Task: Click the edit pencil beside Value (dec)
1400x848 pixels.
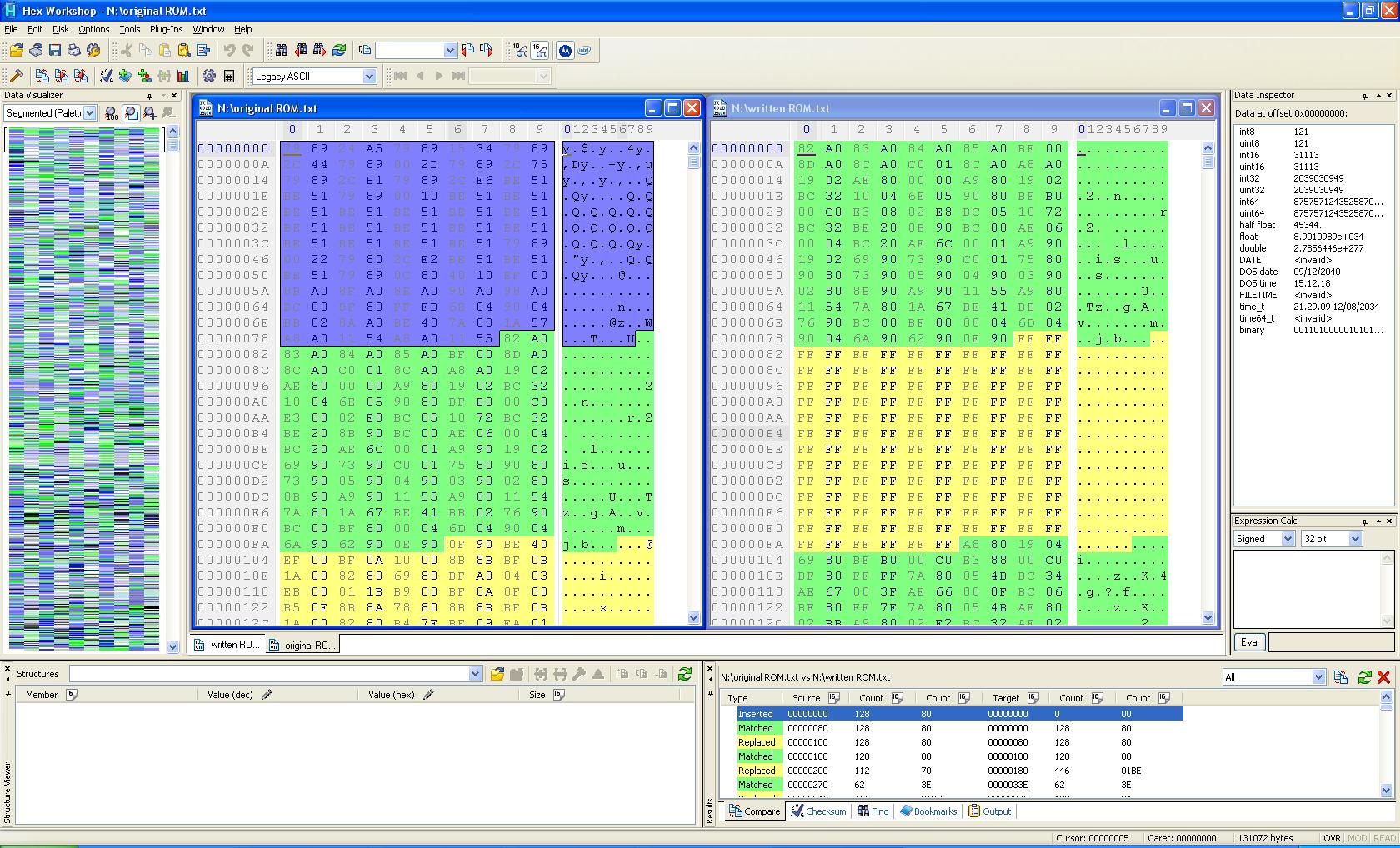Action: 267,695
